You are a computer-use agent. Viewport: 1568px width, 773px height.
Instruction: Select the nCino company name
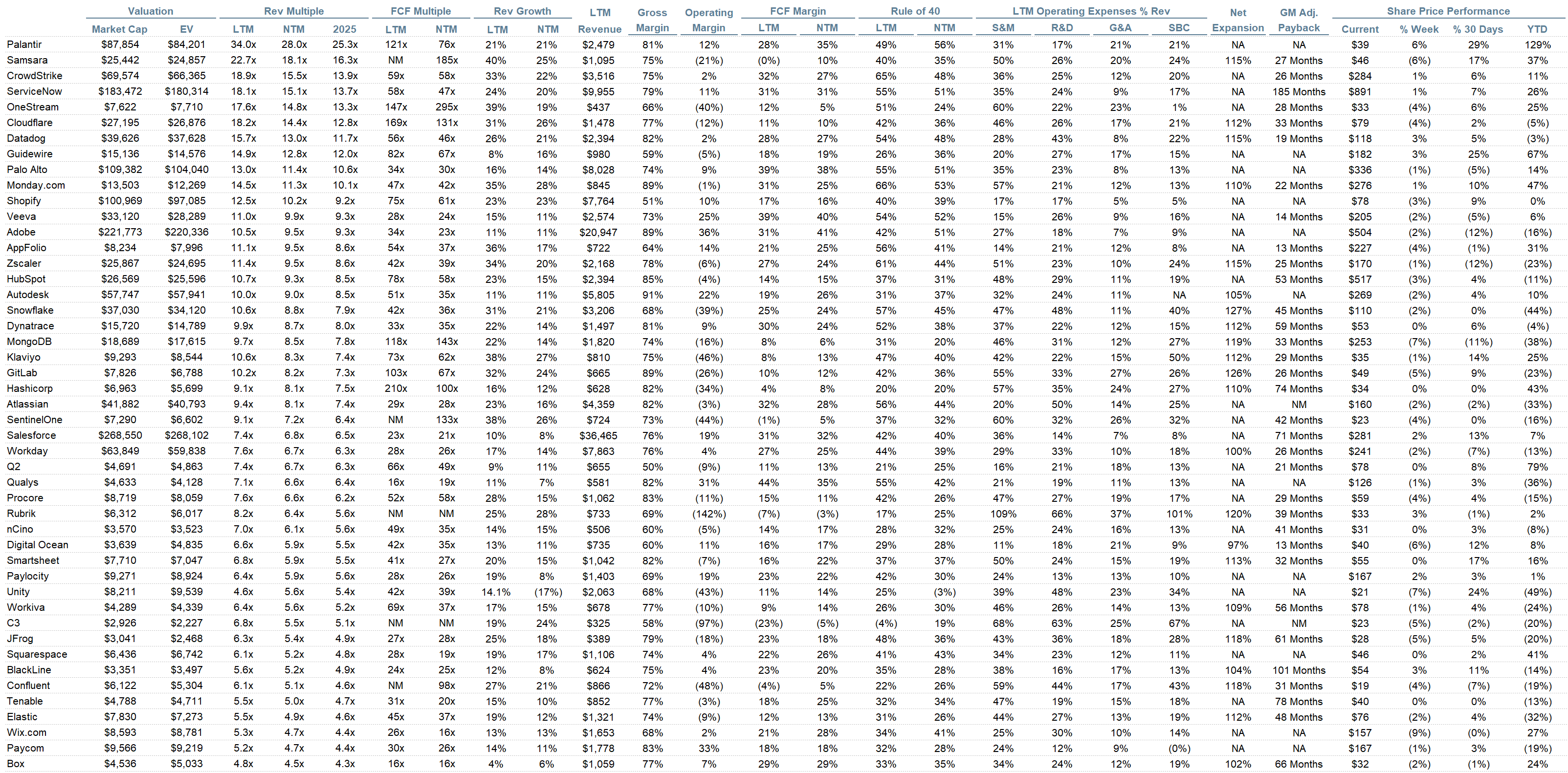(20, 529)
